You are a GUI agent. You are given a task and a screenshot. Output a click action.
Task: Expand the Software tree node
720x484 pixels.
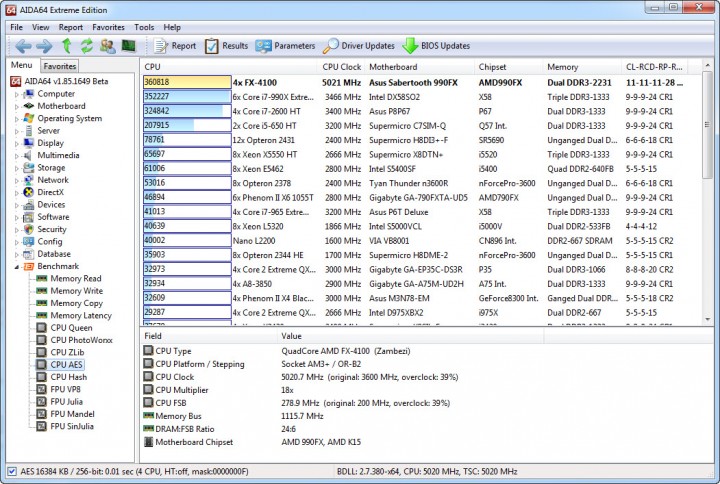tap(17, 217)
